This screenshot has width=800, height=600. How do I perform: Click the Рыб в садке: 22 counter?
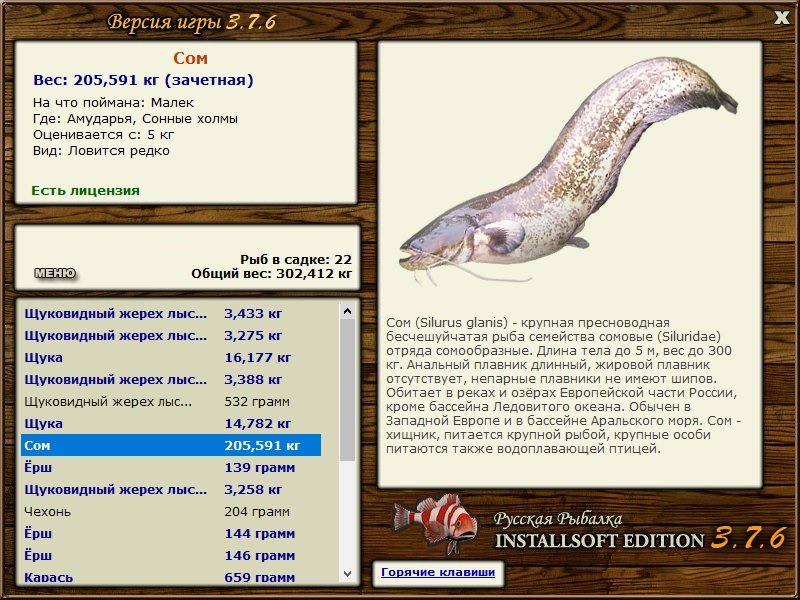pos(296,260)
